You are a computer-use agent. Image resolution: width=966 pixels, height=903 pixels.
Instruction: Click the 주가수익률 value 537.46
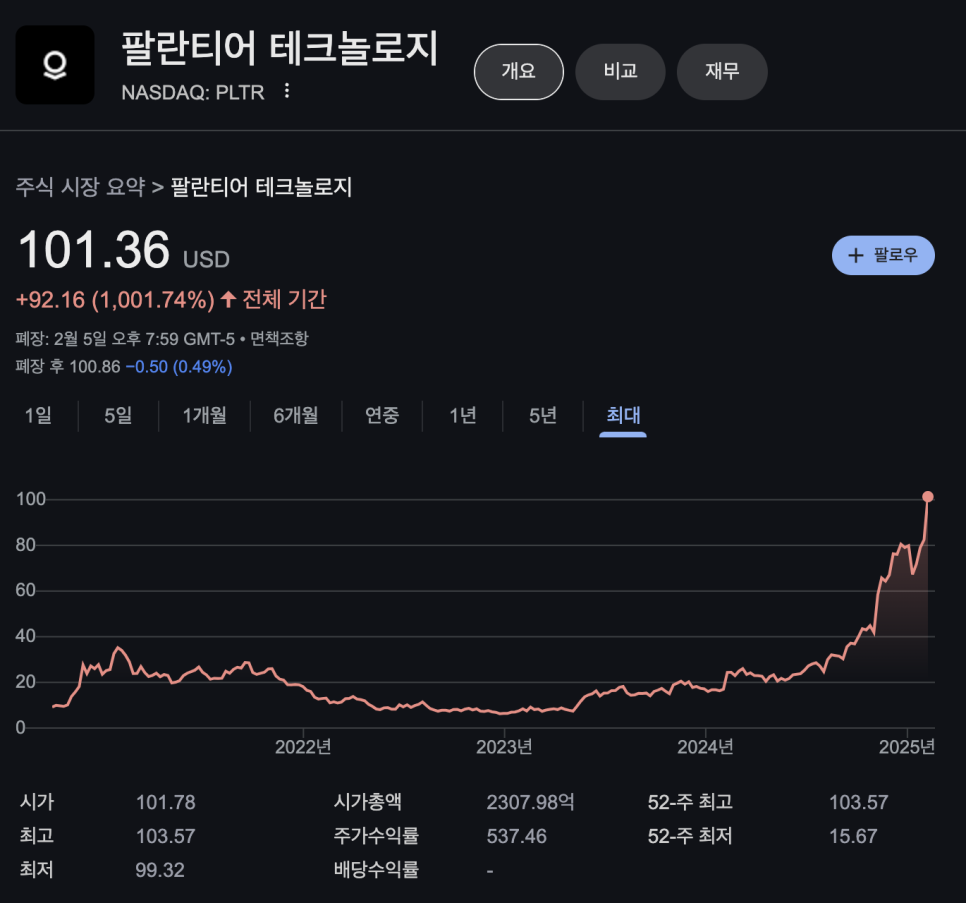coord(516,836)
